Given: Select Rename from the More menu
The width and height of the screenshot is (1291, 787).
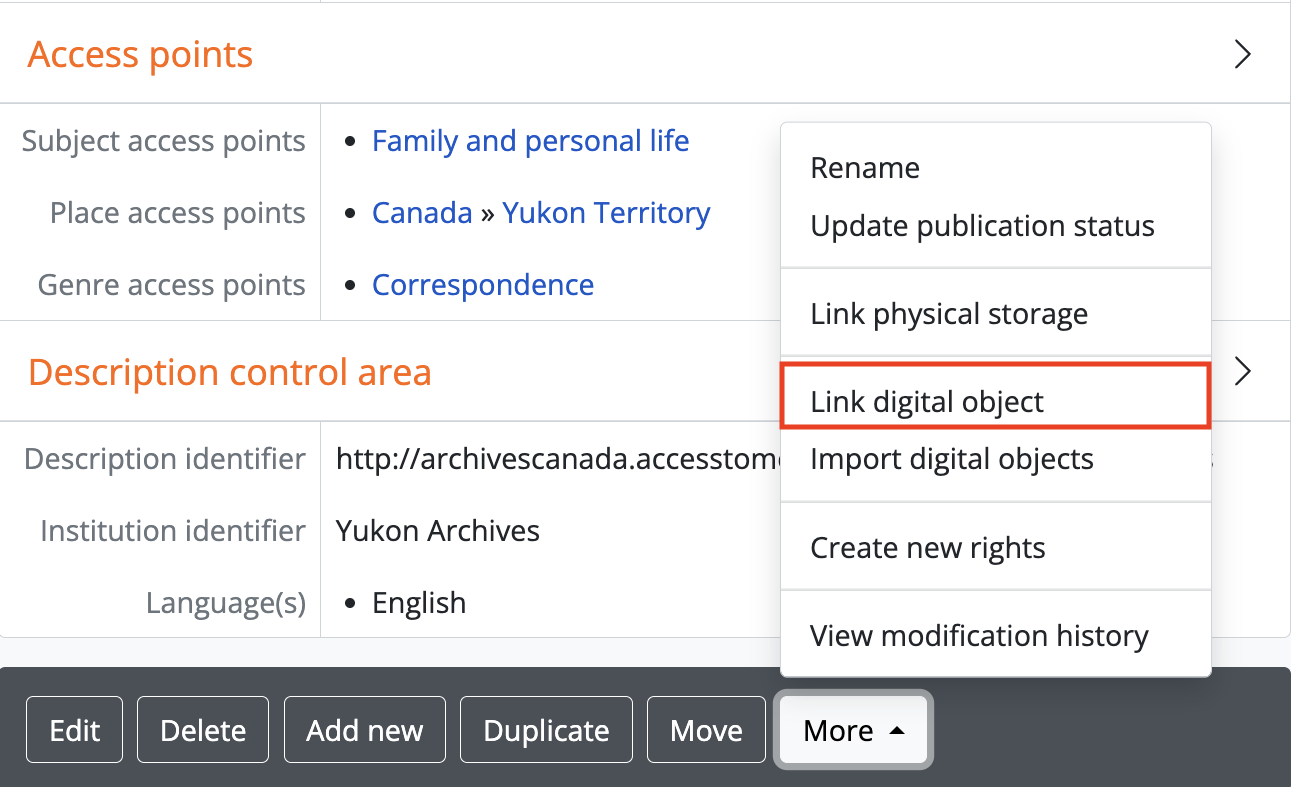Looking at the screenshot, I should pos(865,168).
